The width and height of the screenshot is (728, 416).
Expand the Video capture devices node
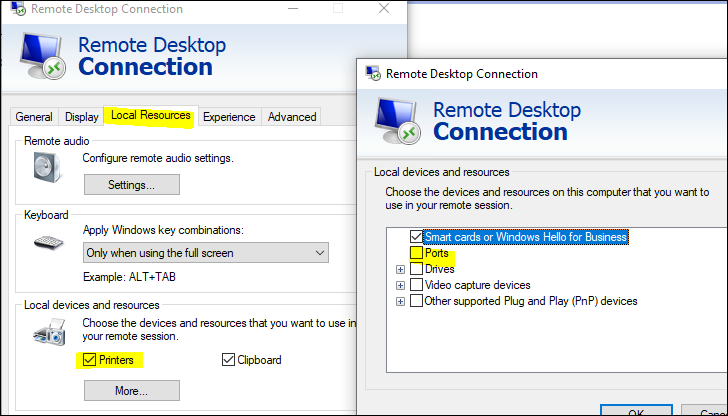point(400,285)
